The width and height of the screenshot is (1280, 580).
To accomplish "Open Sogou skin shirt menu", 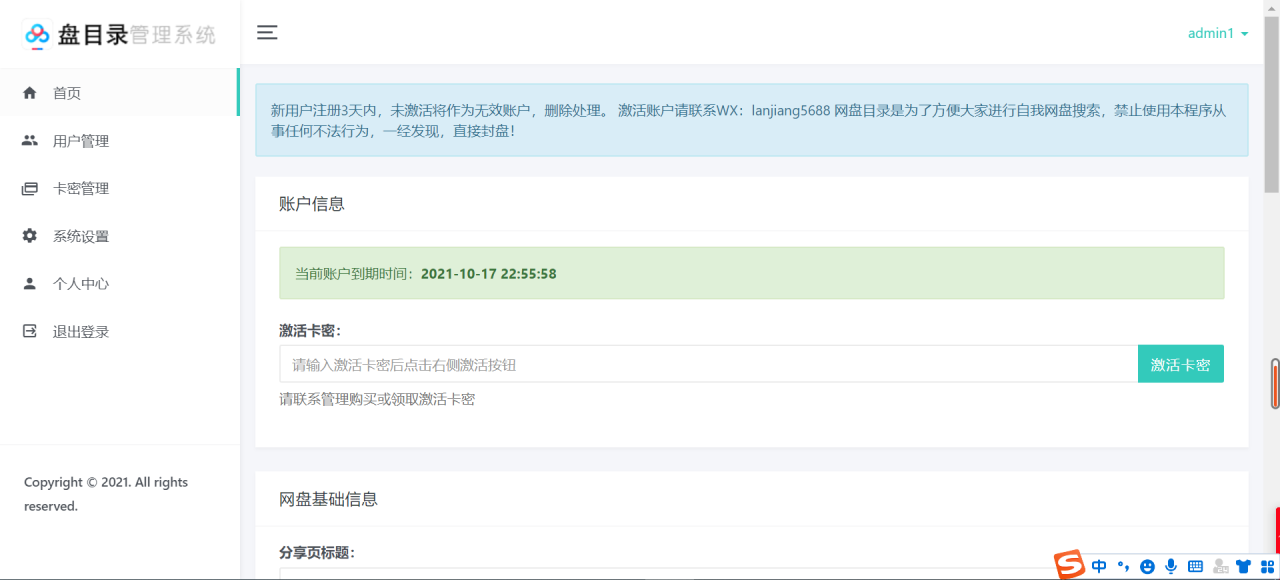I will click(x=1243, y=567).
